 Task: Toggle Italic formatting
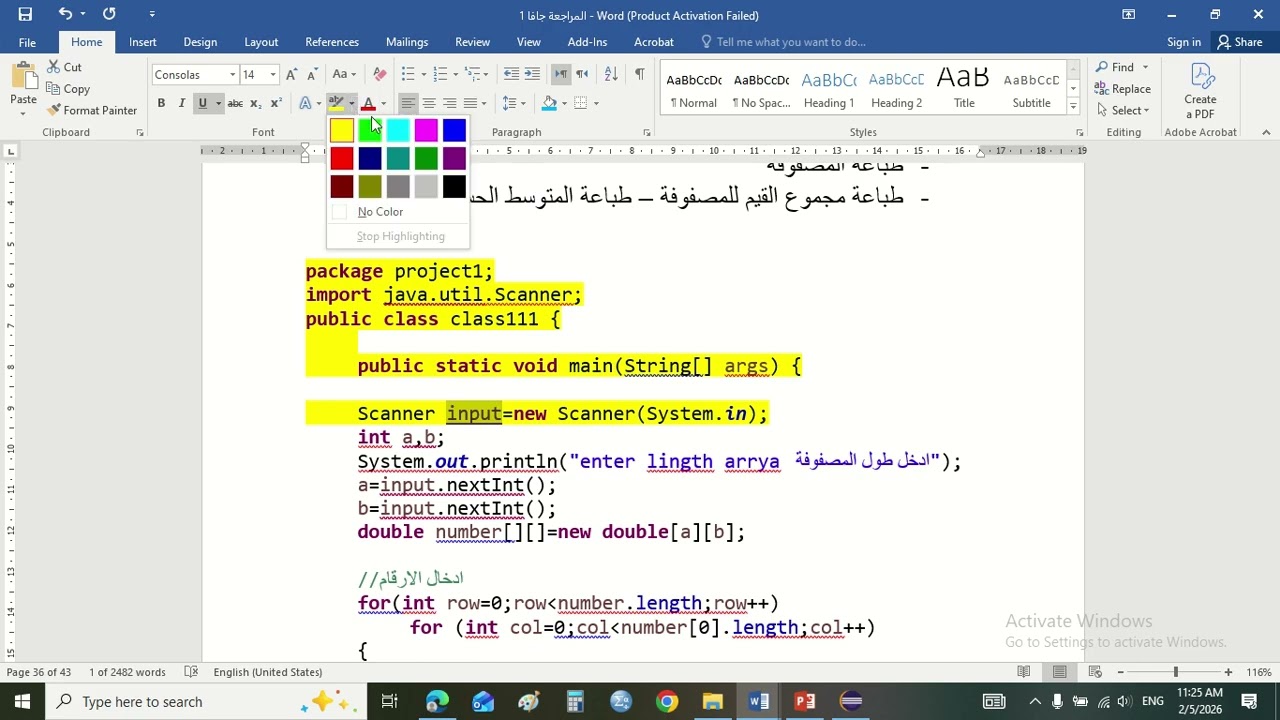click(181, 103)
